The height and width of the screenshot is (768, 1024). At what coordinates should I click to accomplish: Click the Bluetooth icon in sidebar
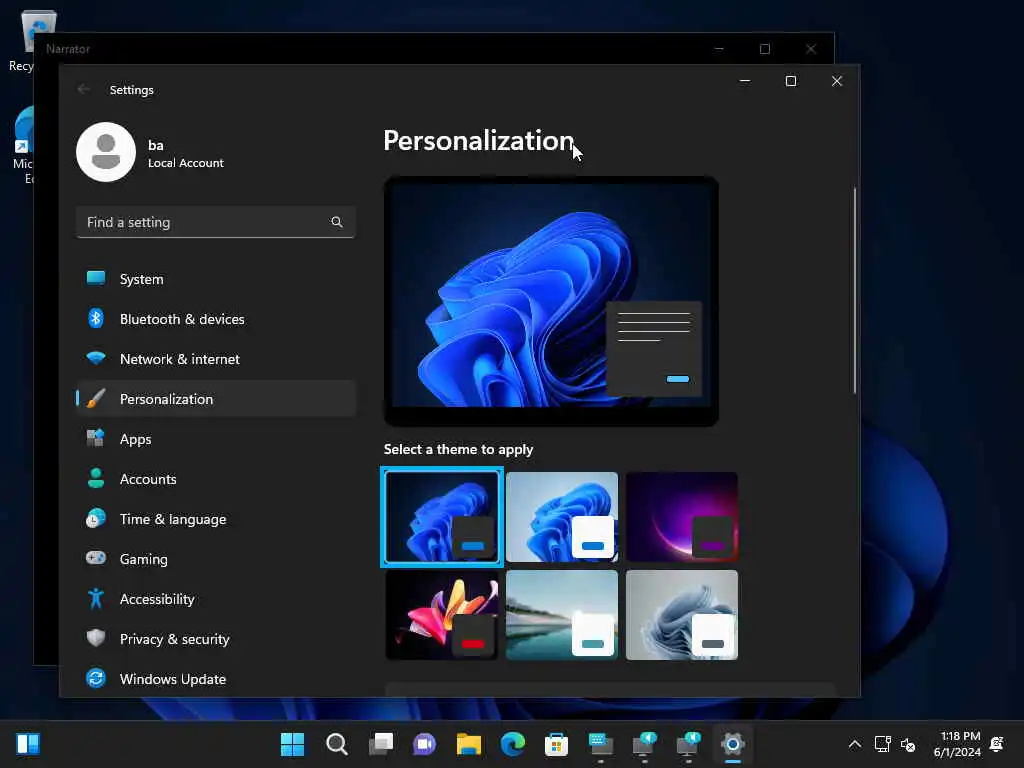click(96, 318)
